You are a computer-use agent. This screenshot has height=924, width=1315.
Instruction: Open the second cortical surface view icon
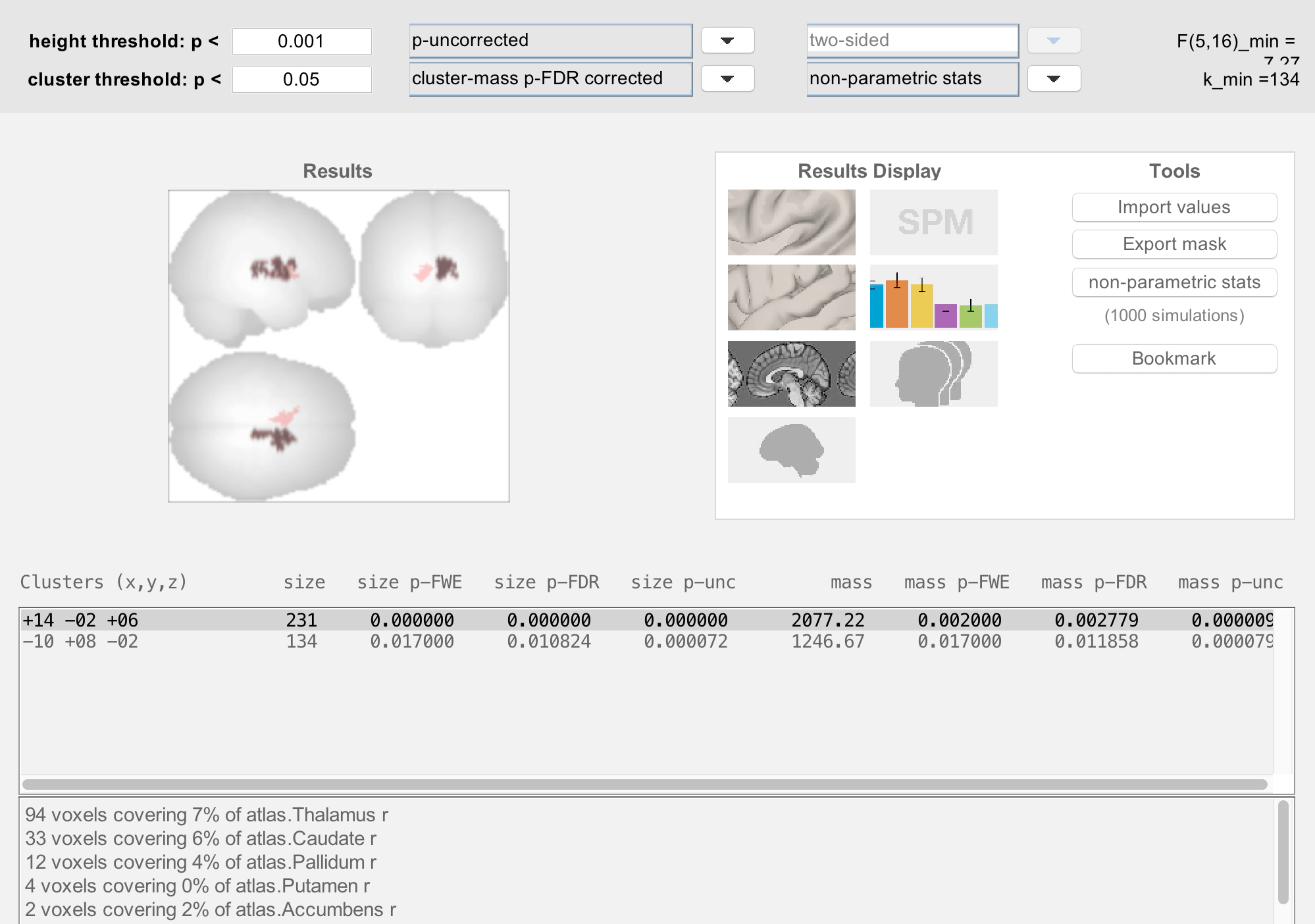click(791, 297)
